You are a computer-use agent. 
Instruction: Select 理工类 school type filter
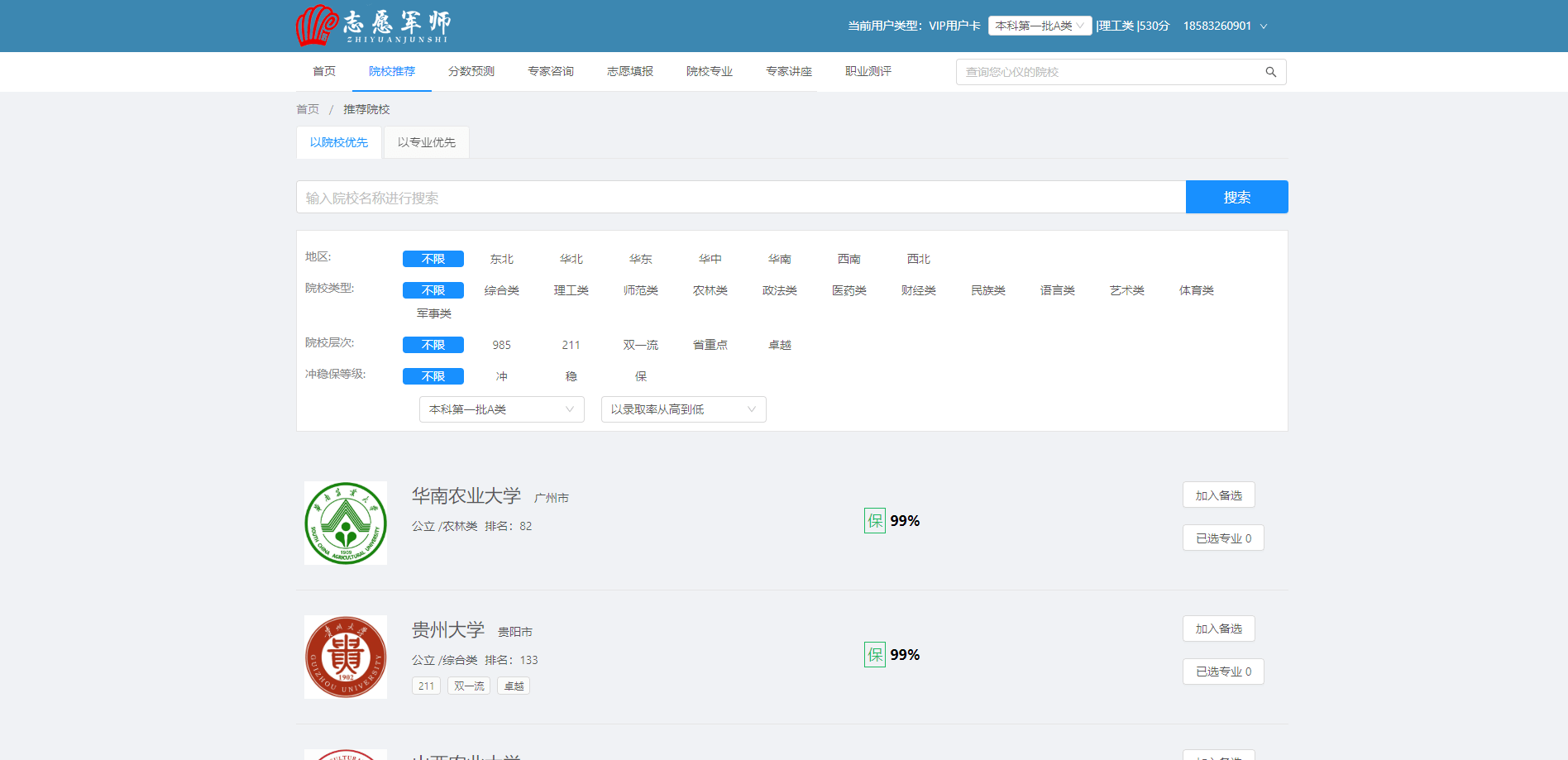click(x=571, y=290)
